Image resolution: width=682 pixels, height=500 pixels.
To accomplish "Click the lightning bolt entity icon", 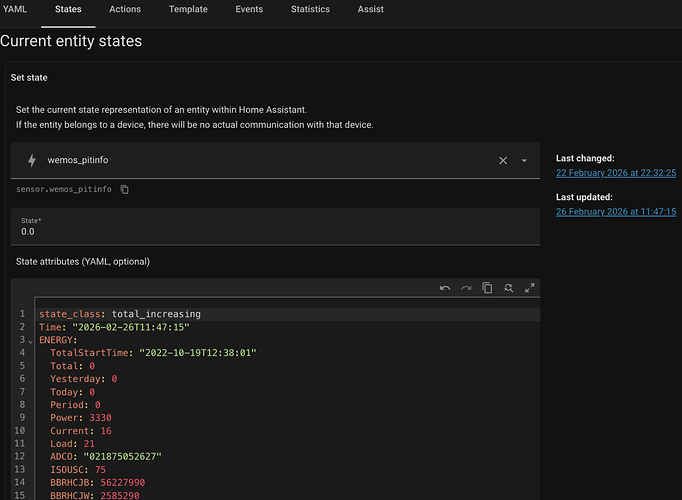I will [x=31, y=161].
